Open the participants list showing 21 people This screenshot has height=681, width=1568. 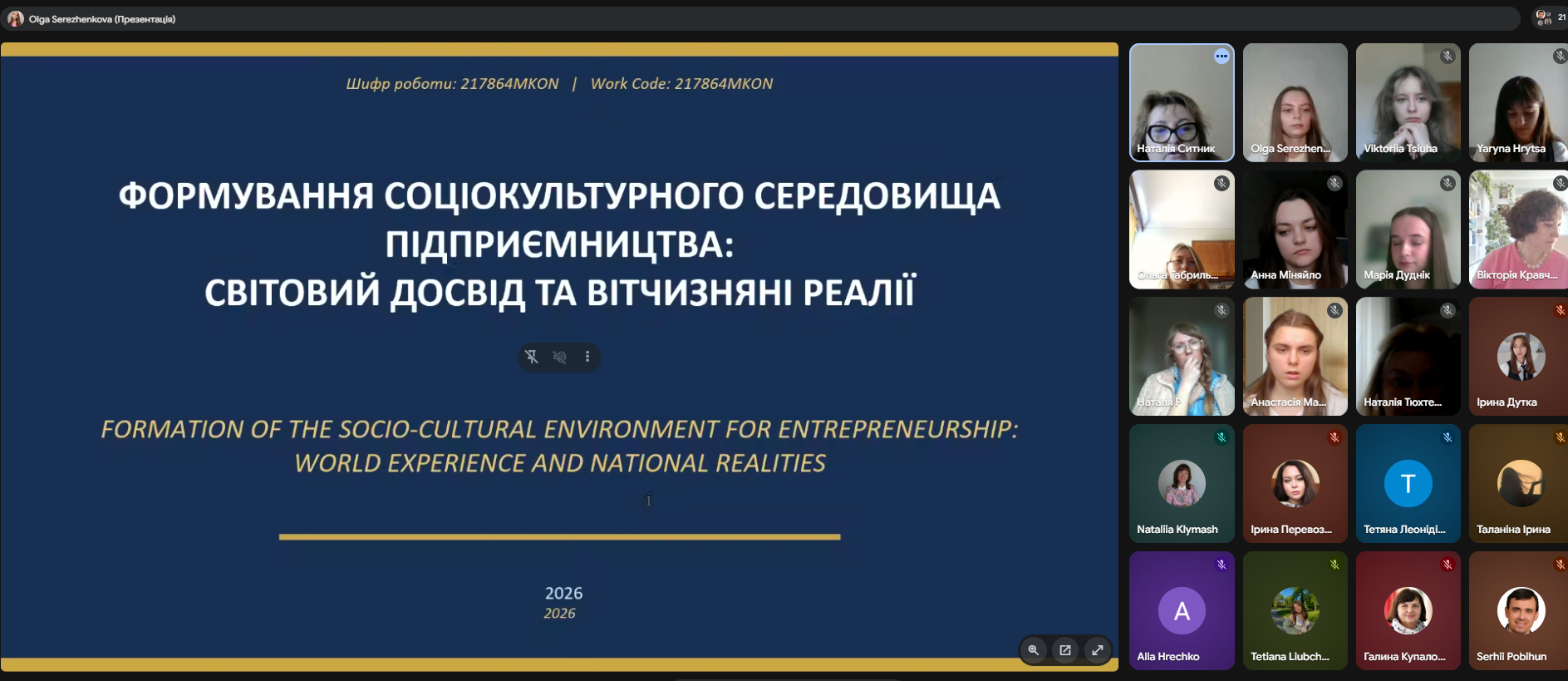tap(1550, 17)
